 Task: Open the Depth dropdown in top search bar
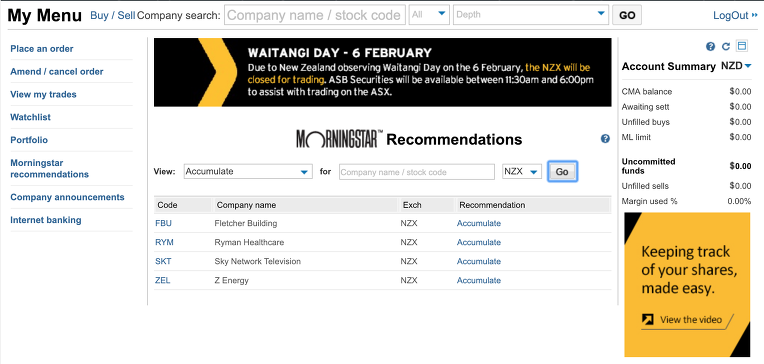coord(531,15)
